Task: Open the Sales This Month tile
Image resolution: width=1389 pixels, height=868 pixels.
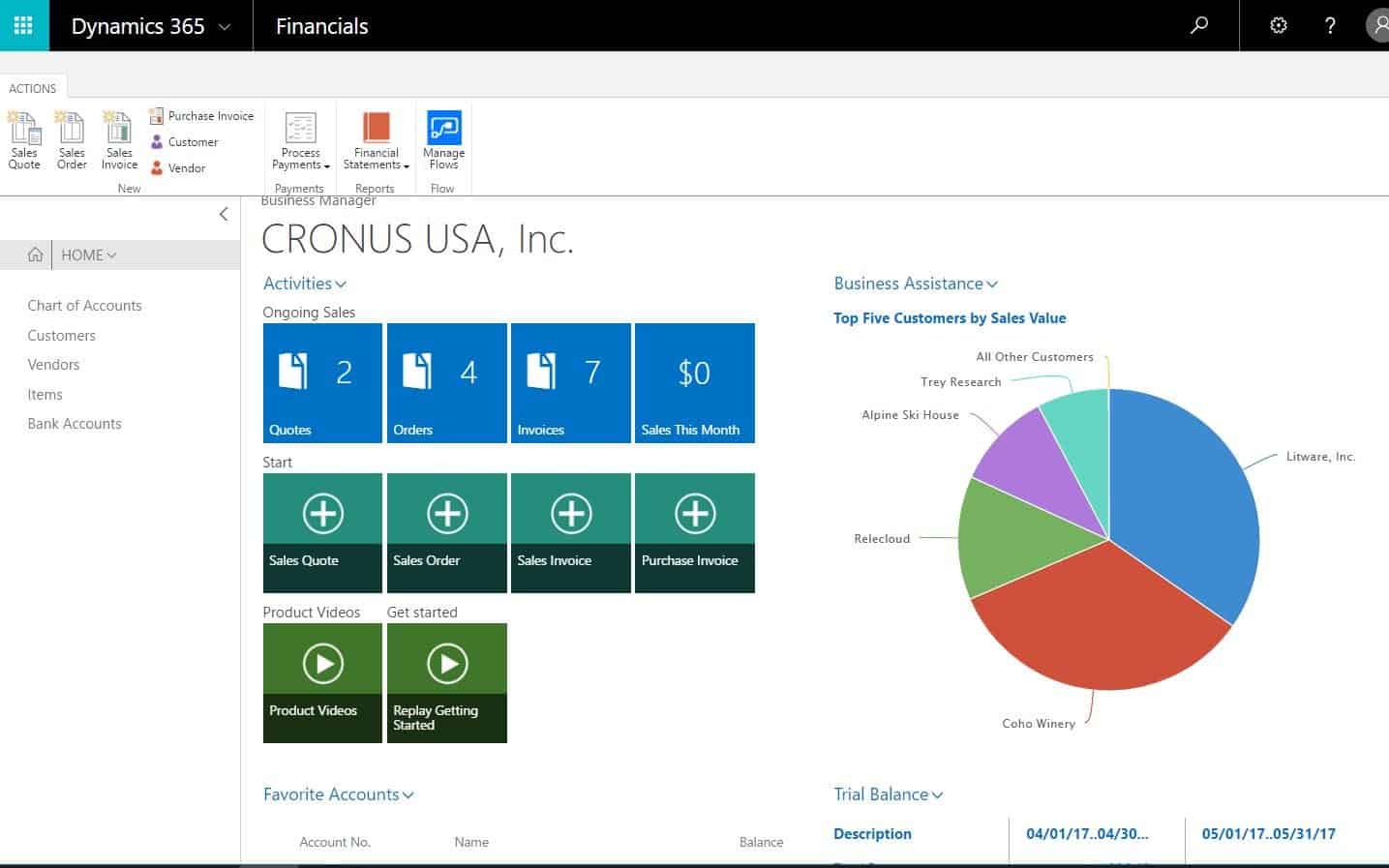Action: 694,383
